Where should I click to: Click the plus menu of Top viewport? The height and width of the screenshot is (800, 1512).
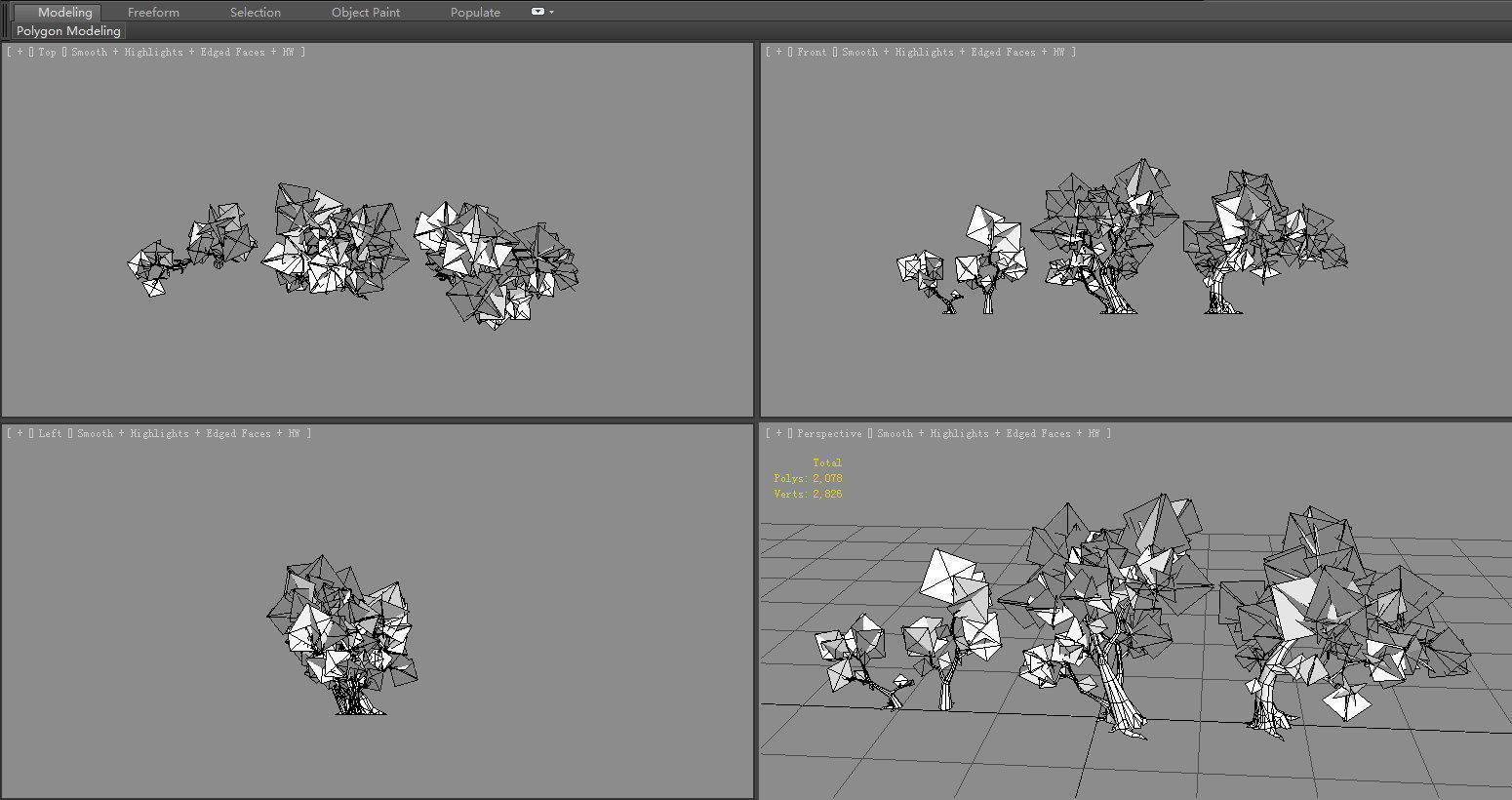tap(20, 52)
